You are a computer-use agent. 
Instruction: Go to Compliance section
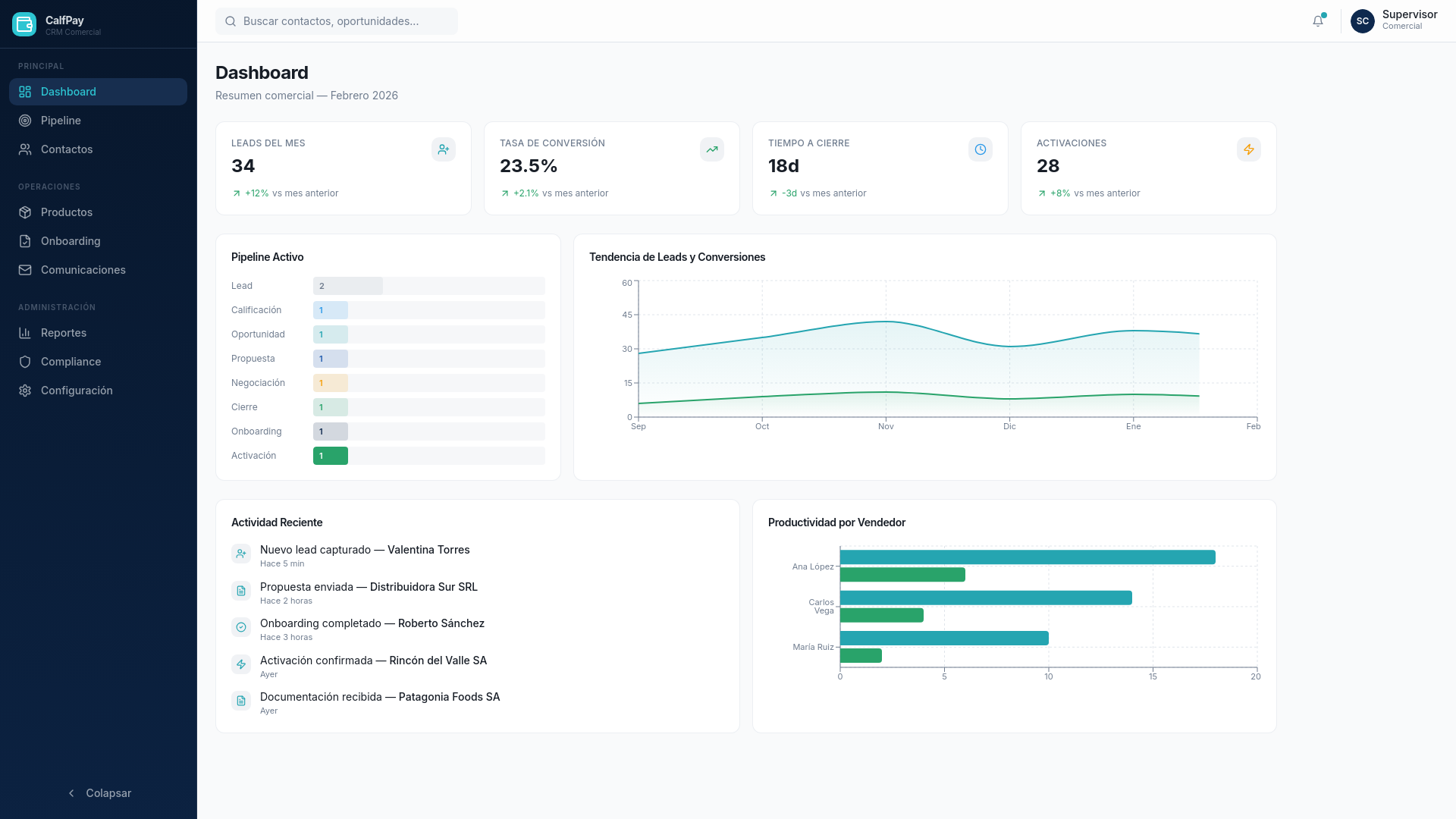click(98, 362)
